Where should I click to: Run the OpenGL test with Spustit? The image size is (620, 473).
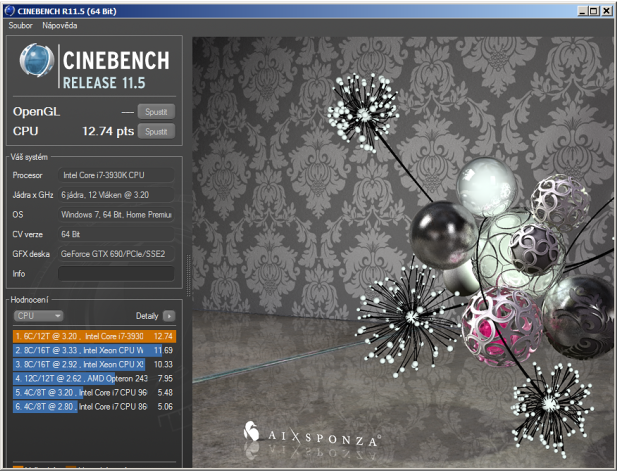click(156, 112)
